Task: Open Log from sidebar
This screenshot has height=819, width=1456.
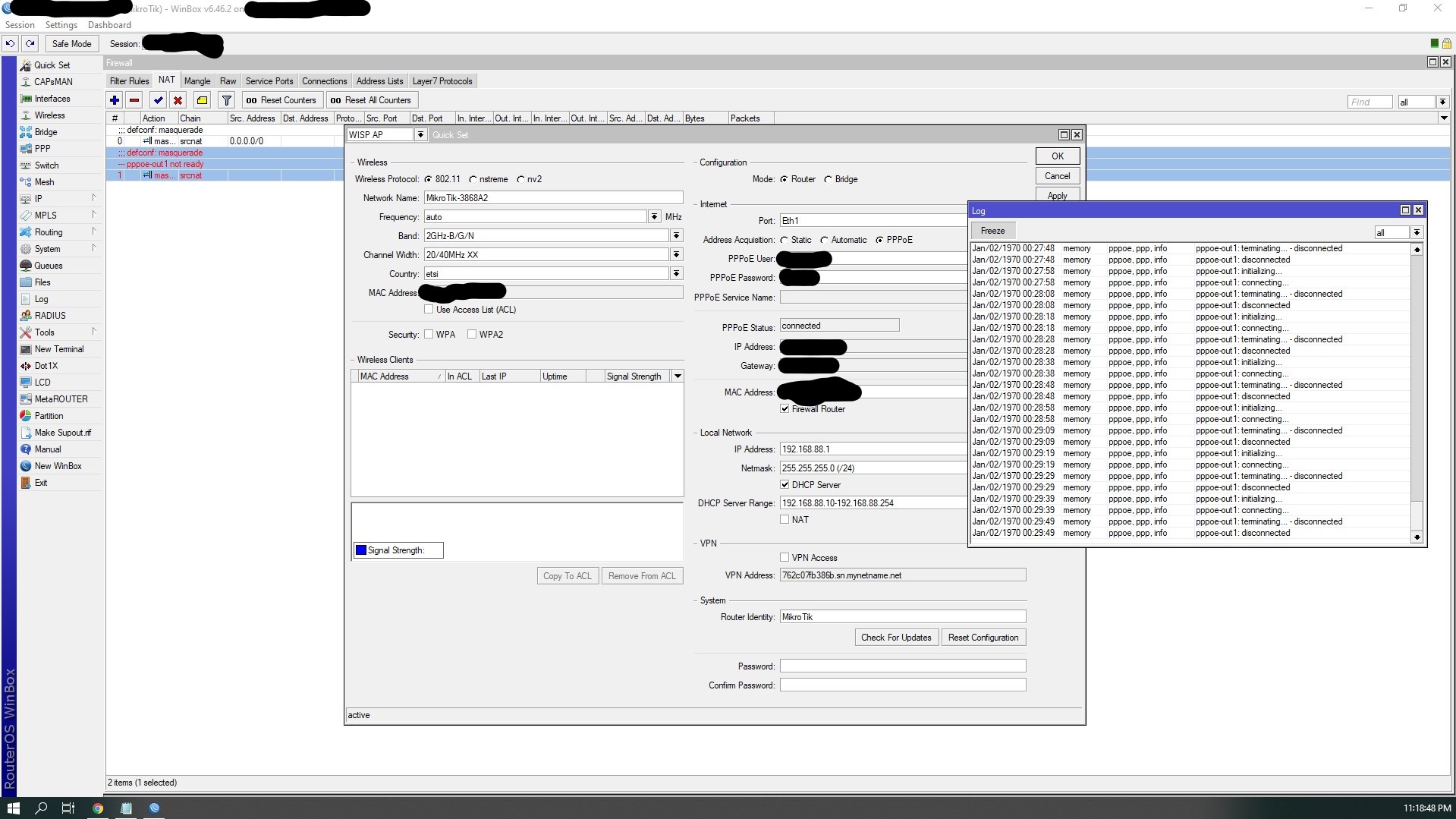Action: point(41,299)
